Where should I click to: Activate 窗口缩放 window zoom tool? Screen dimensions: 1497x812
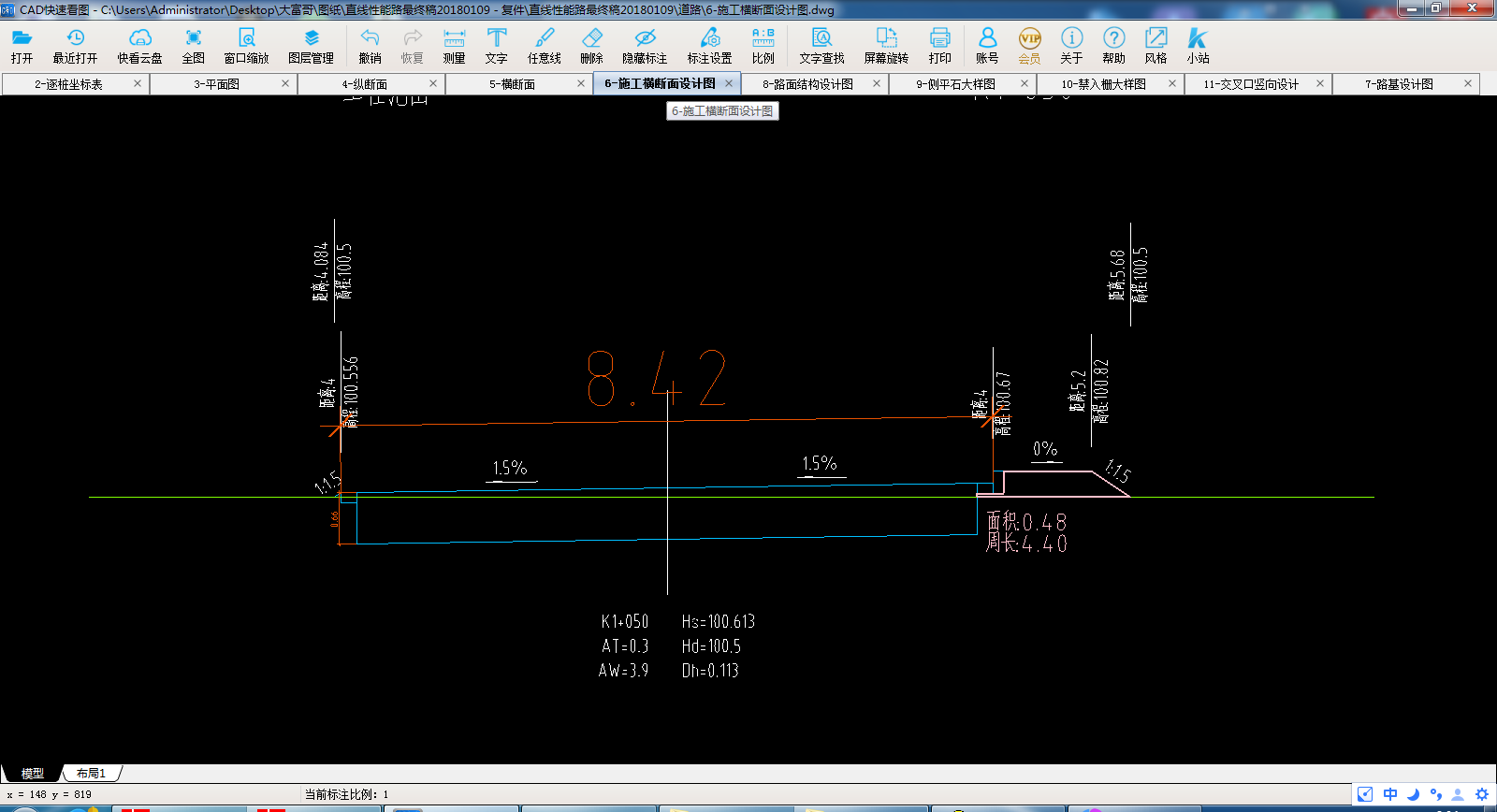(x=246, y=46)
